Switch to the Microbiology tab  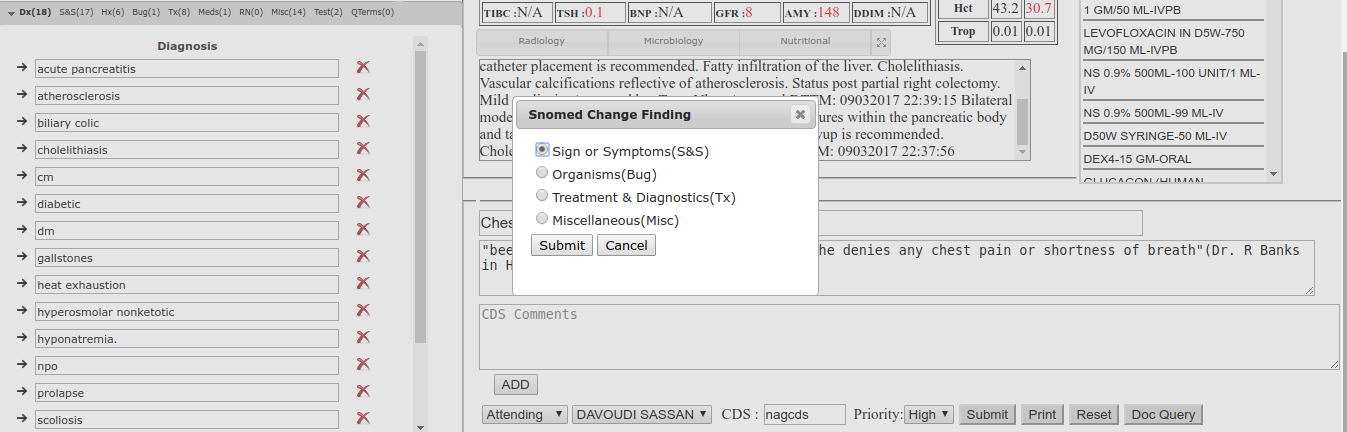(673, 42)
